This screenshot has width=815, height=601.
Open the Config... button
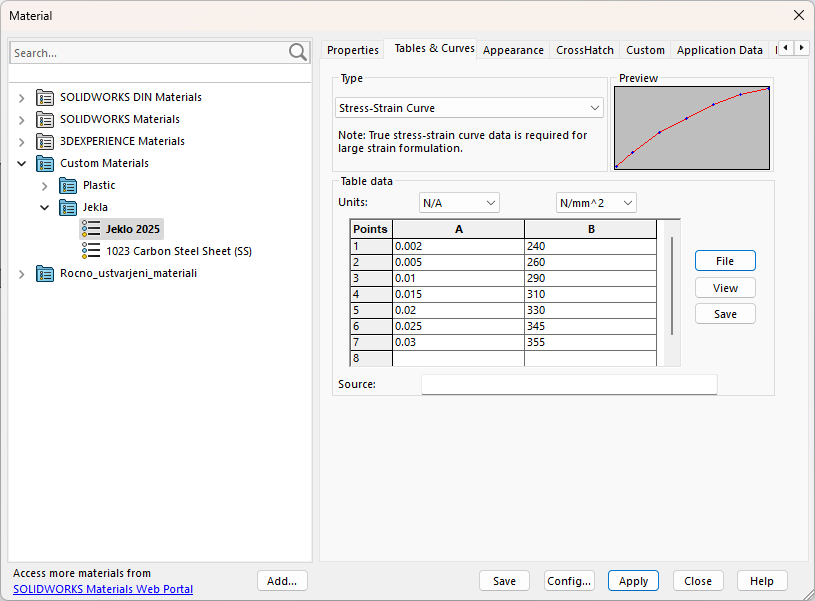click(x=569, y=581)
